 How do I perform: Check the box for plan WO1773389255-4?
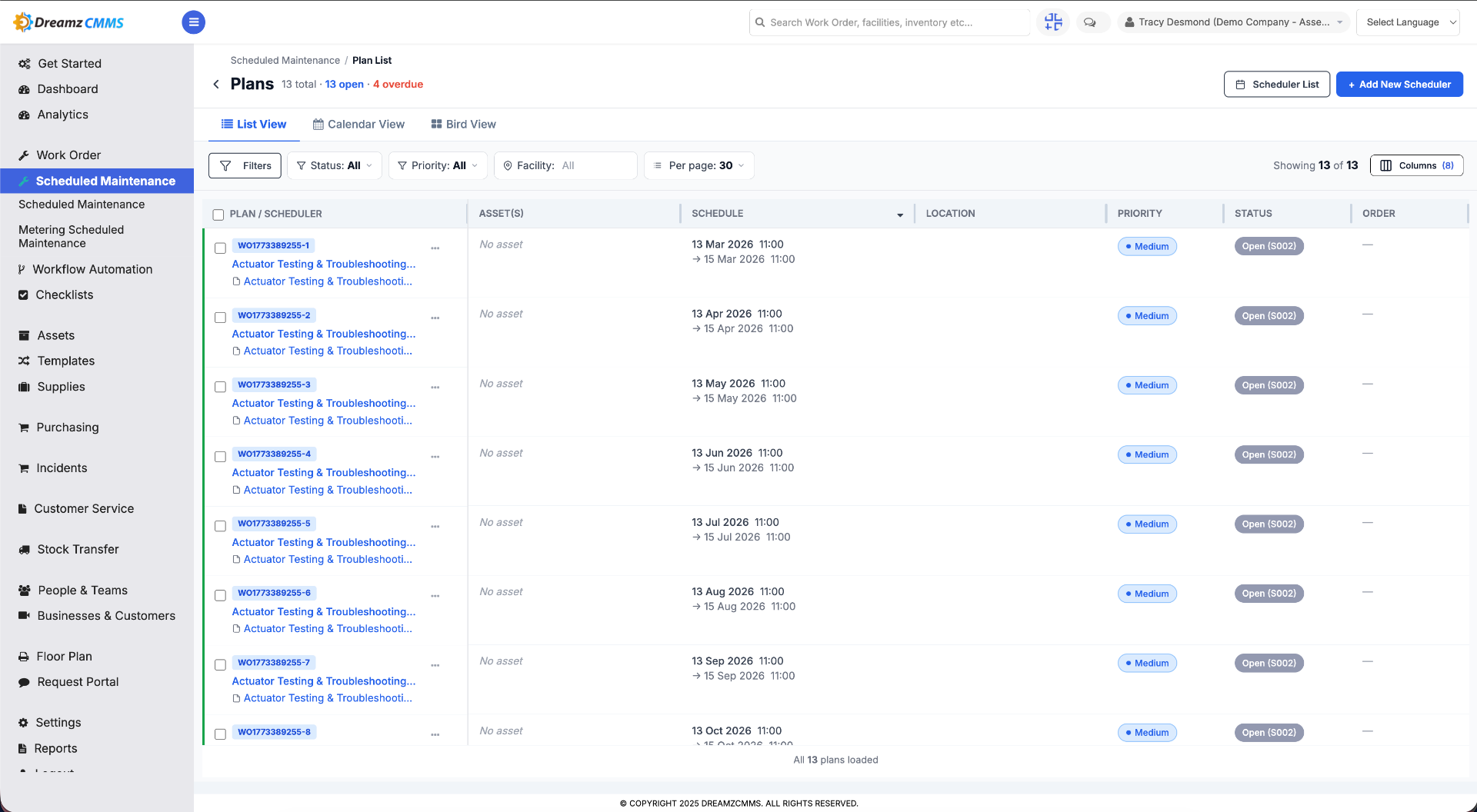click(220, 457)
